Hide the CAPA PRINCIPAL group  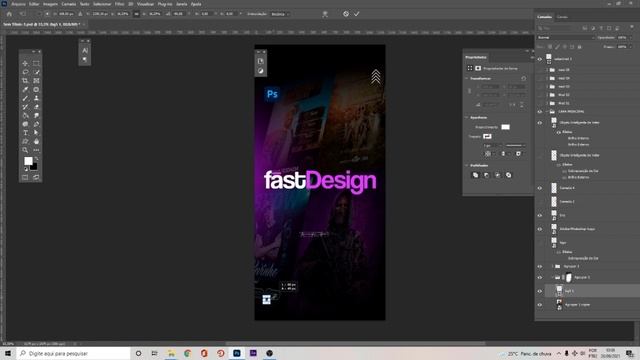[x=540, y=111]
